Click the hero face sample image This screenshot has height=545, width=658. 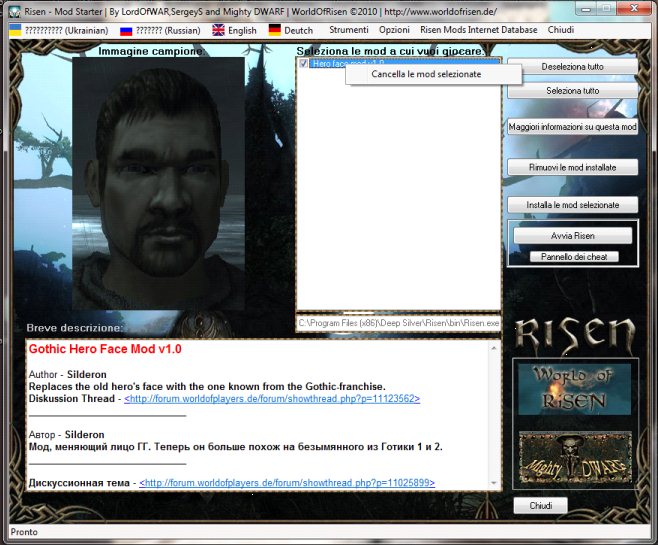158,183
